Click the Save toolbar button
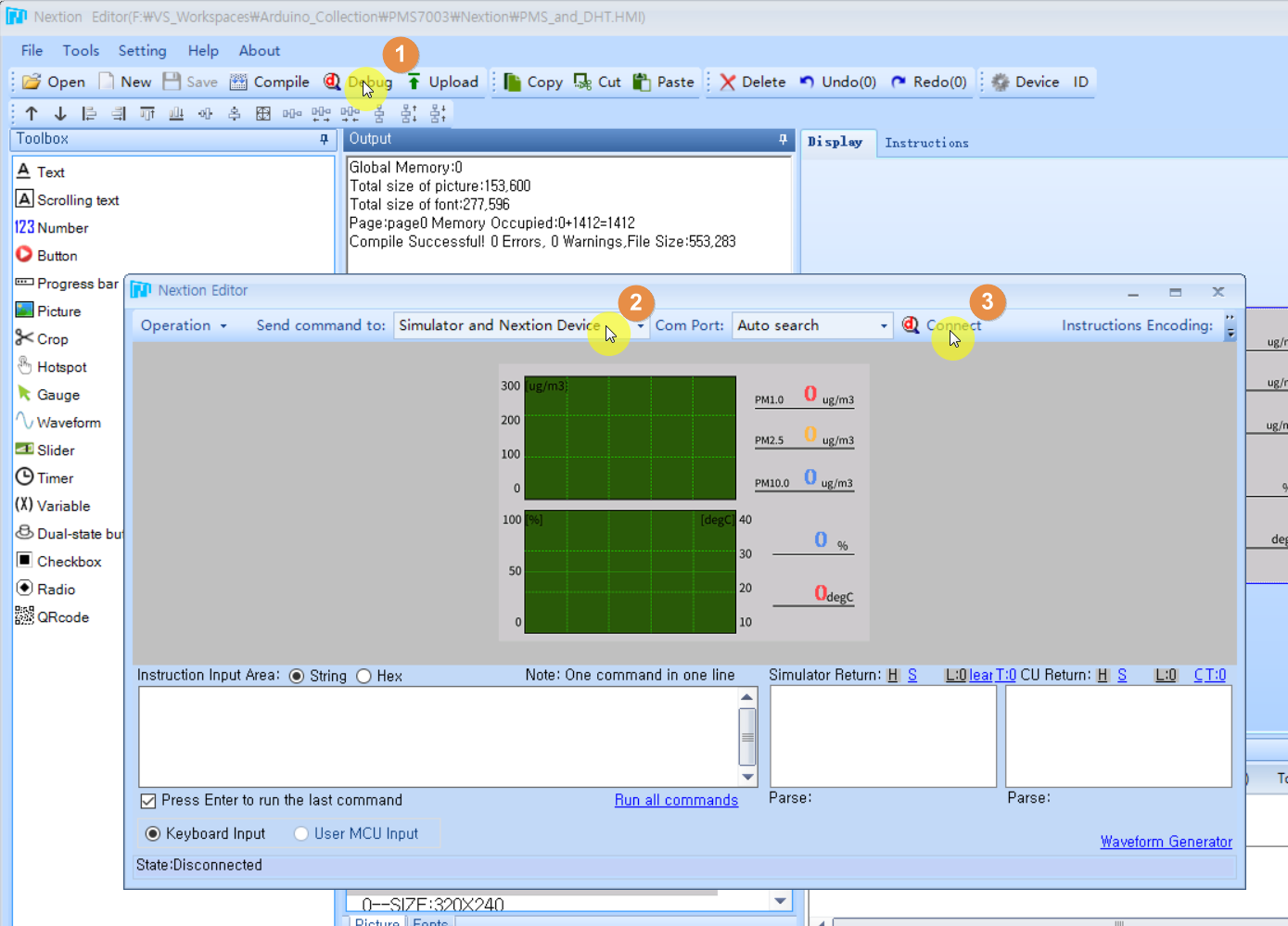This screenshot has height=926, width=1288. point(190,82)
